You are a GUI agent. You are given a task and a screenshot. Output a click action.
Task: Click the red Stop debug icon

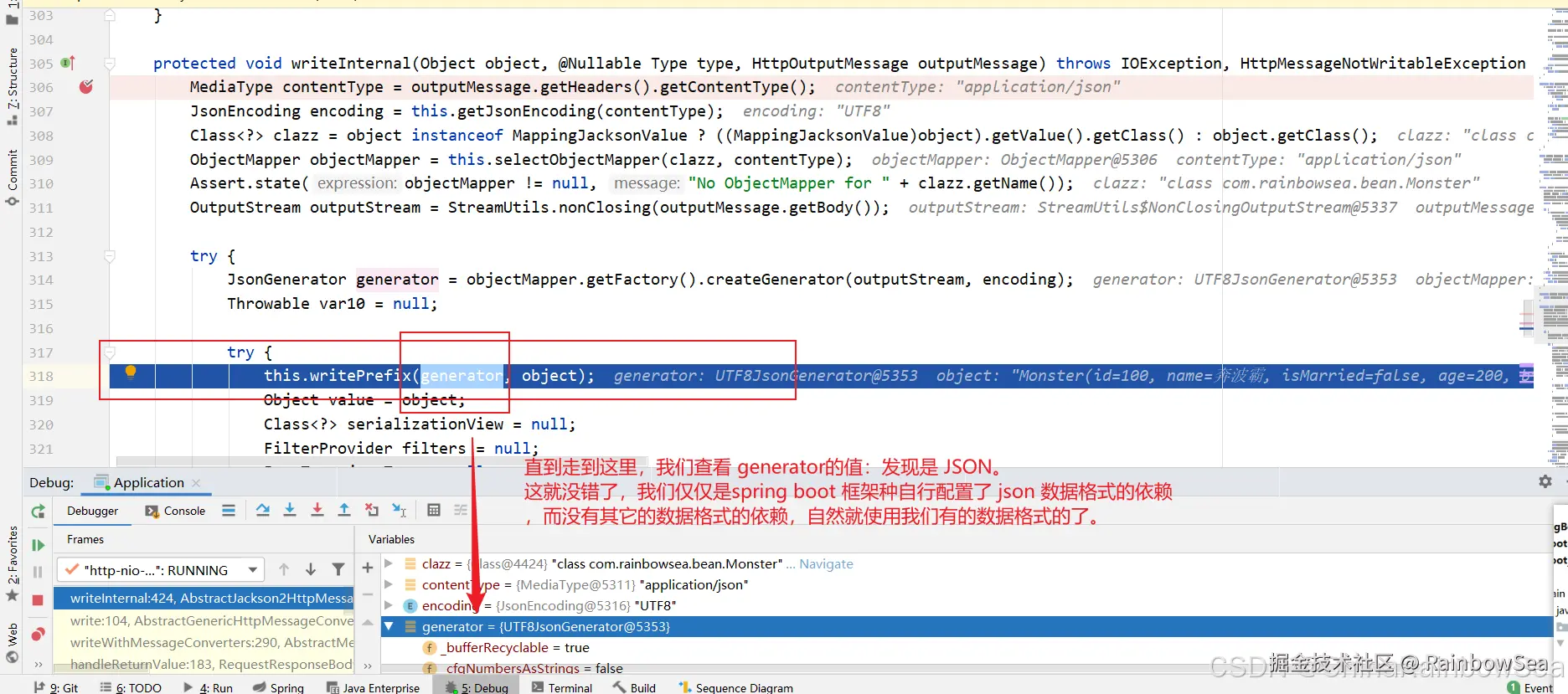pyautogui.click(x=38, y=600)
